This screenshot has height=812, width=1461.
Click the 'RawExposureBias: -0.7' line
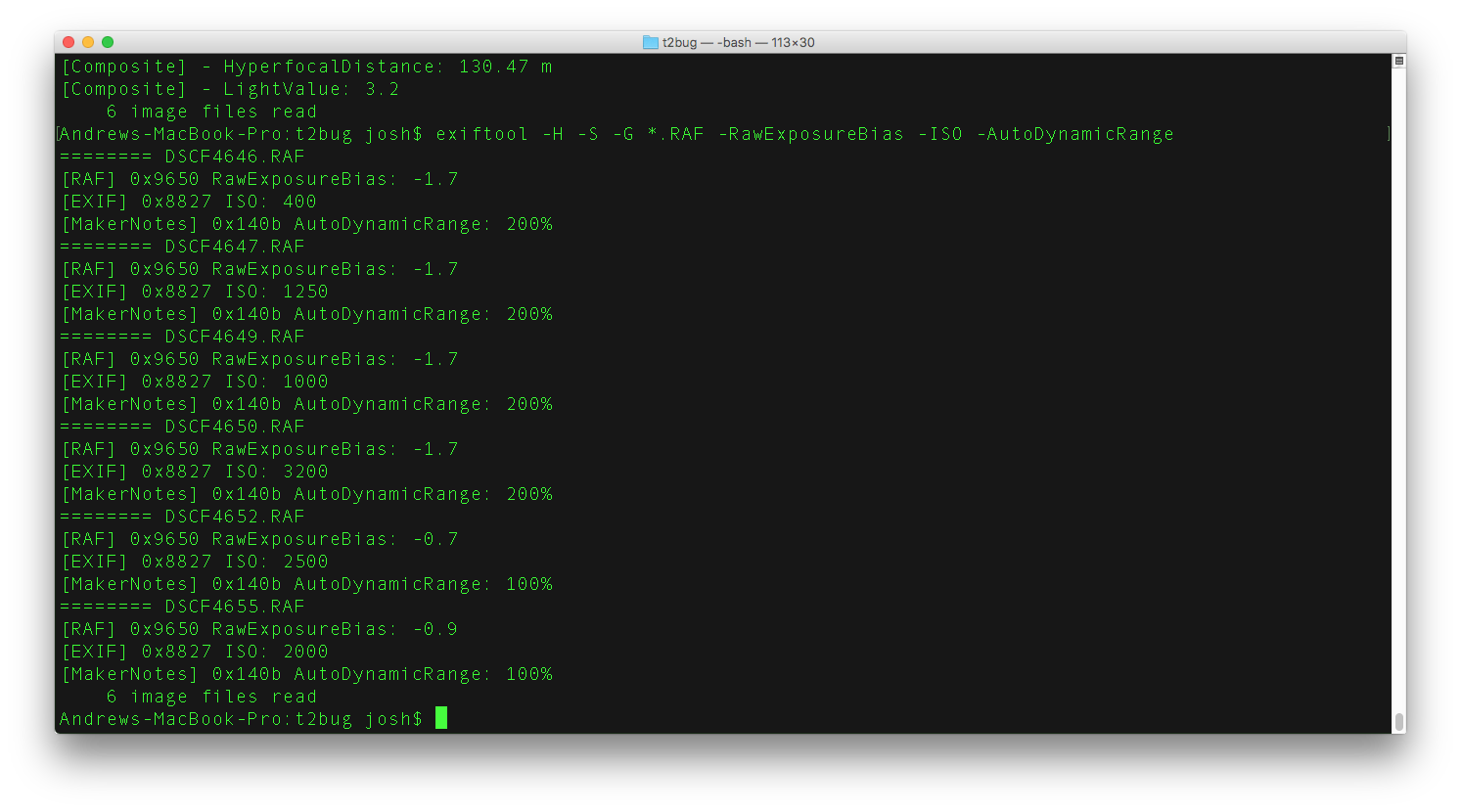click(x=259, y=539)
